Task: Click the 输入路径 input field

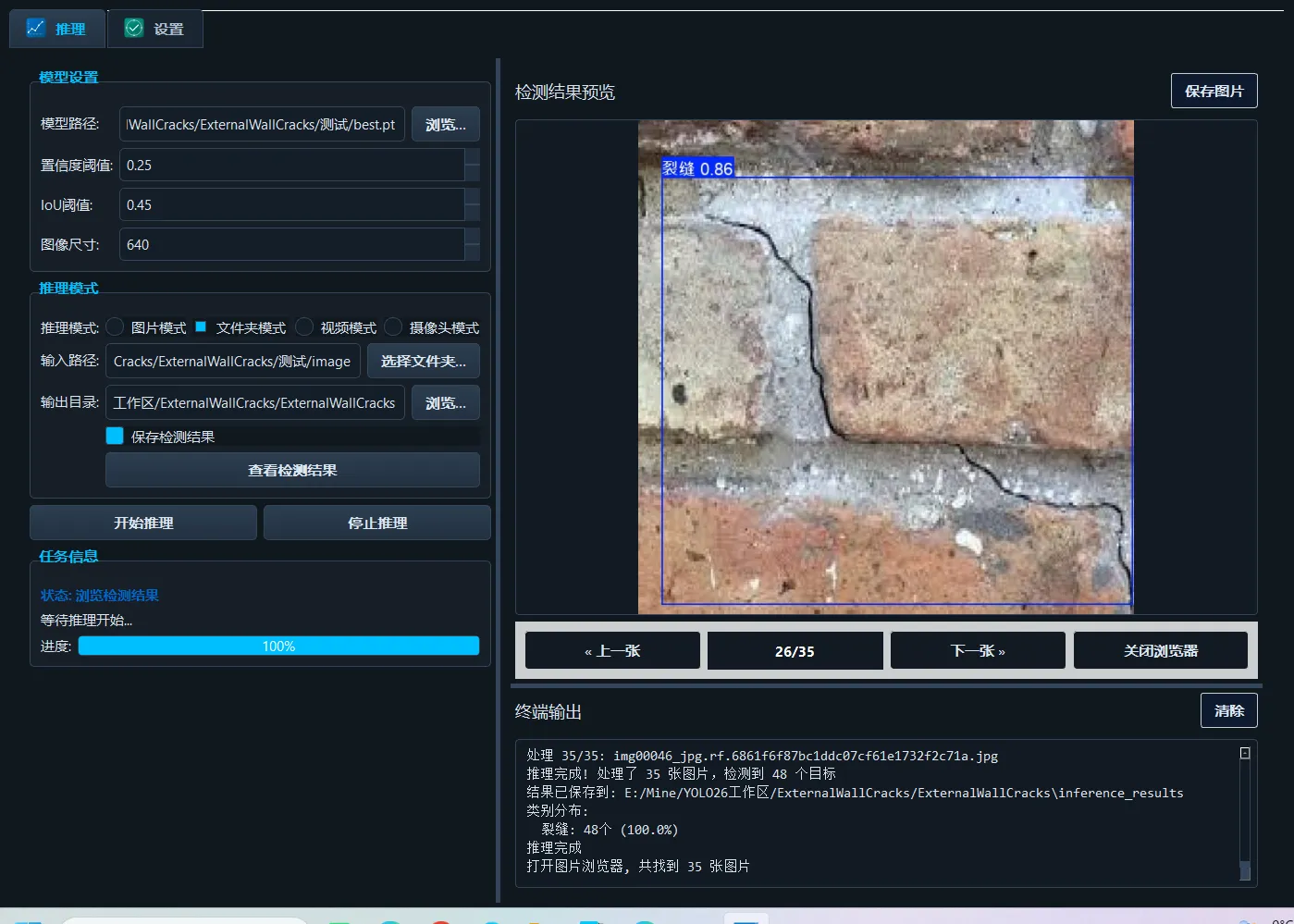Action: coord(233,362)
